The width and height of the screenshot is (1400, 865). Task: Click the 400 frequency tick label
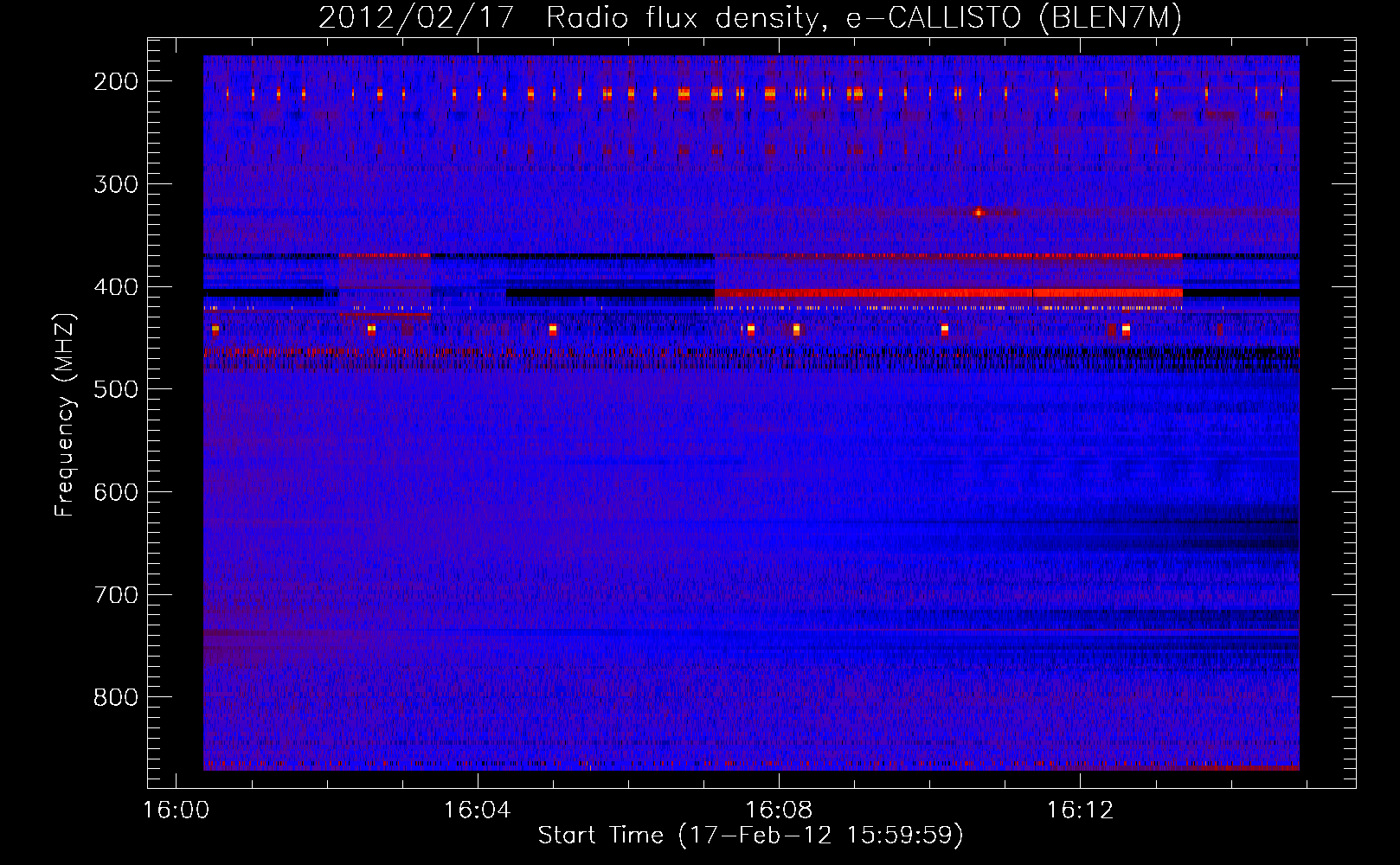coord(115,287)
